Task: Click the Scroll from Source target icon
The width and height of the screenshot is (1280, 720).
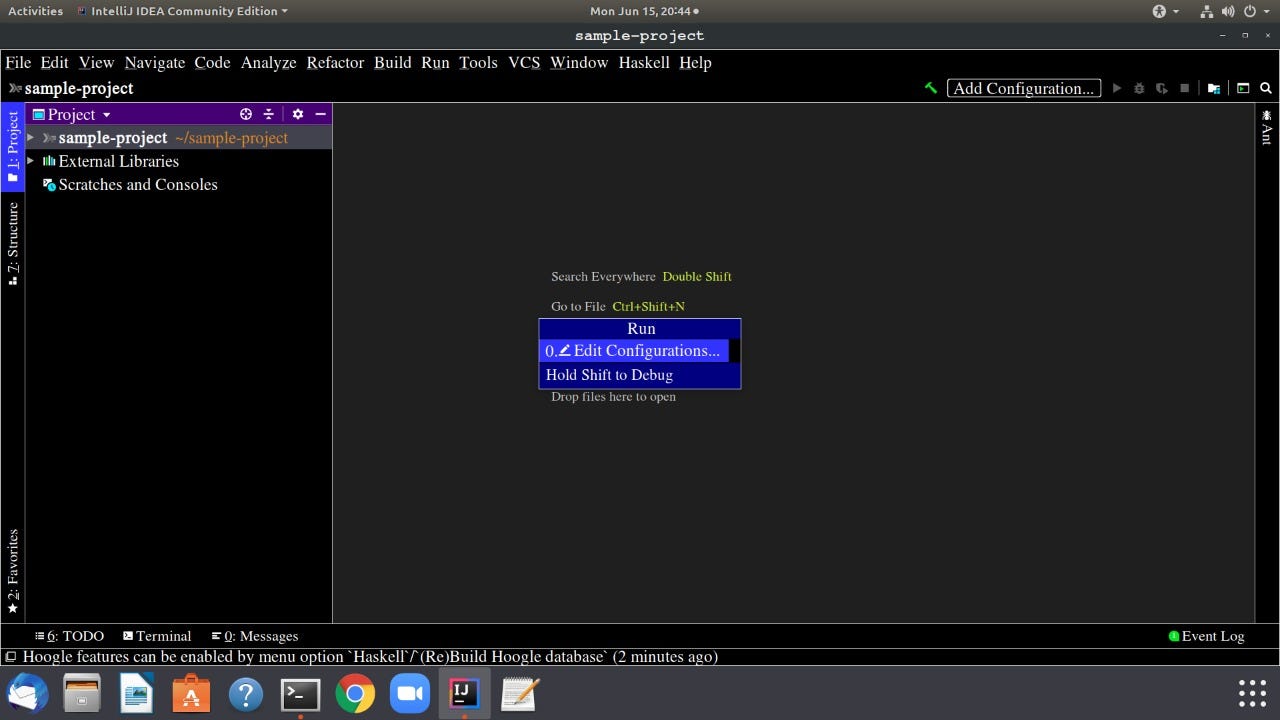Action: pos(246,114)
